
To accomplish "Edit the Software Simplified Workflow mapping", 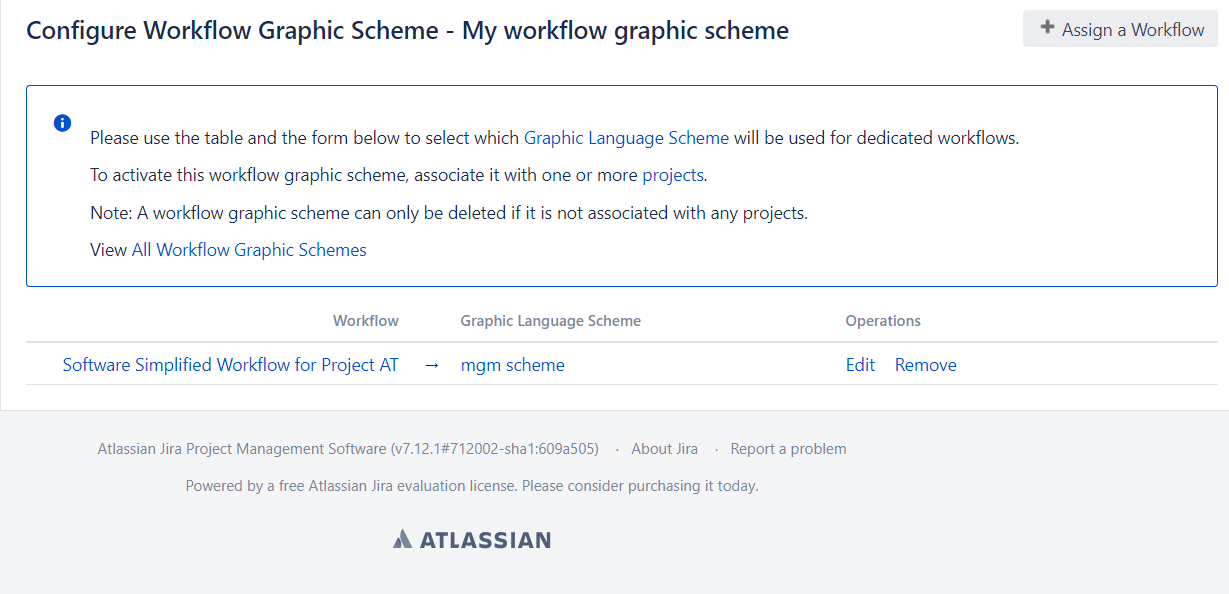I will [x=860, y=365].
